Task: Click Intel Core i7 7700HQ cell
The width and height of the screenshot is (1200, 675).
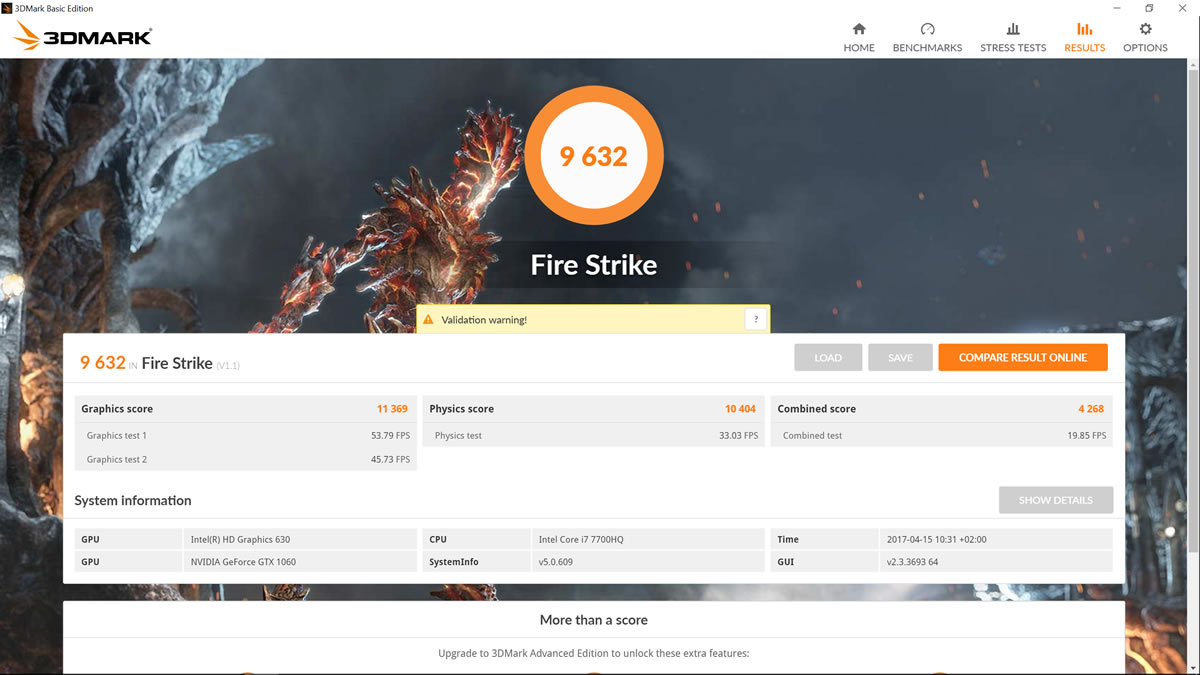Action: click(648, 539)
